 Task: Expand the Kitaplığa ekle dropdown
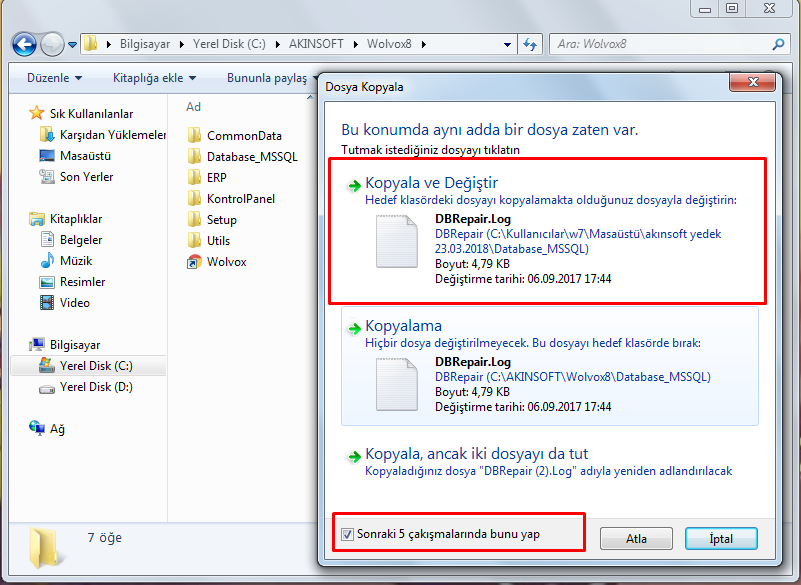pos(154,78)
